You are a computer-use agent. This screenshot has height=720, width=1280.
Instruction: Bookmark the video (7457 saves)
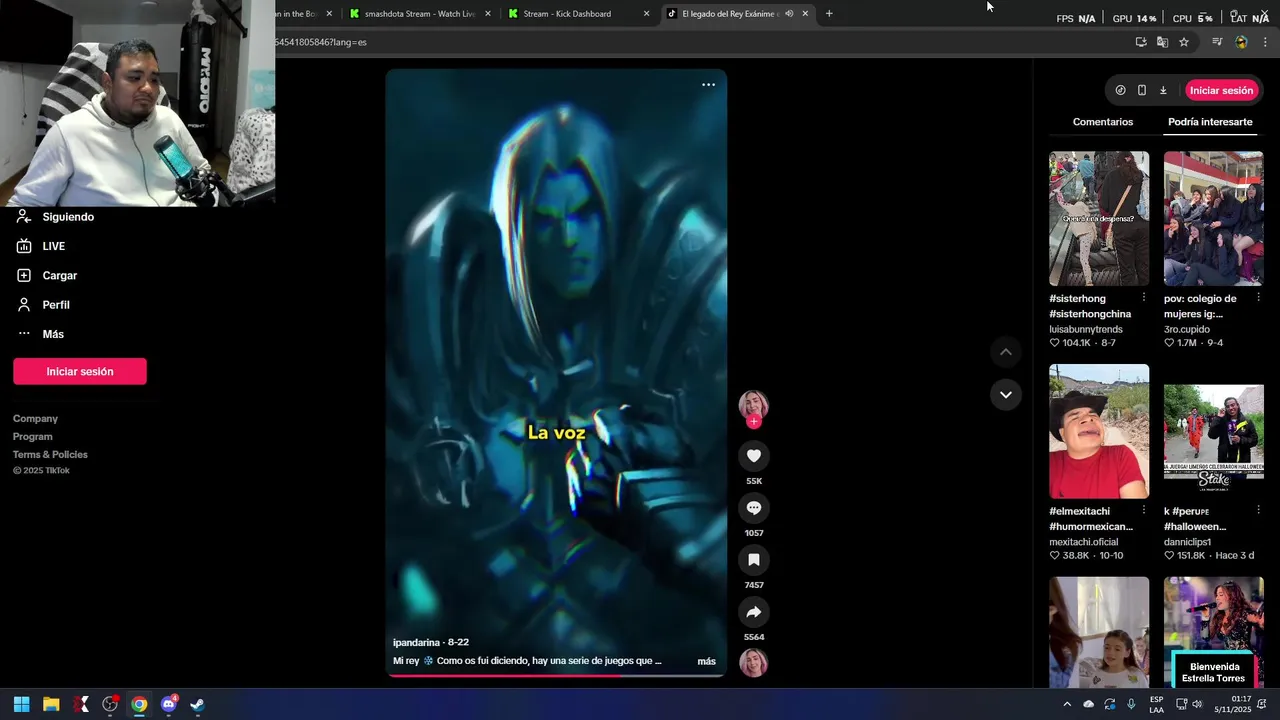point(754,560)
